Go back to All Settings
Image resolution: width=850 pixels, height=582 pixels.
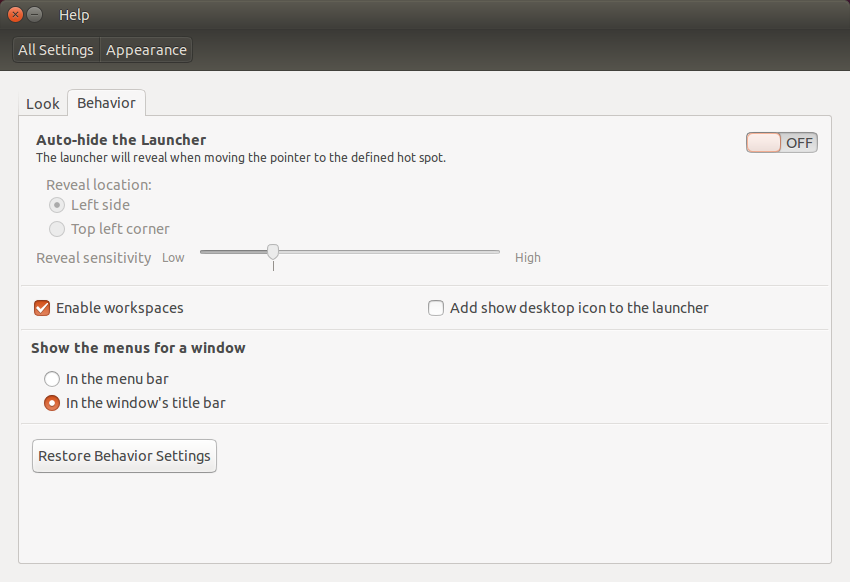coord(56,50)
